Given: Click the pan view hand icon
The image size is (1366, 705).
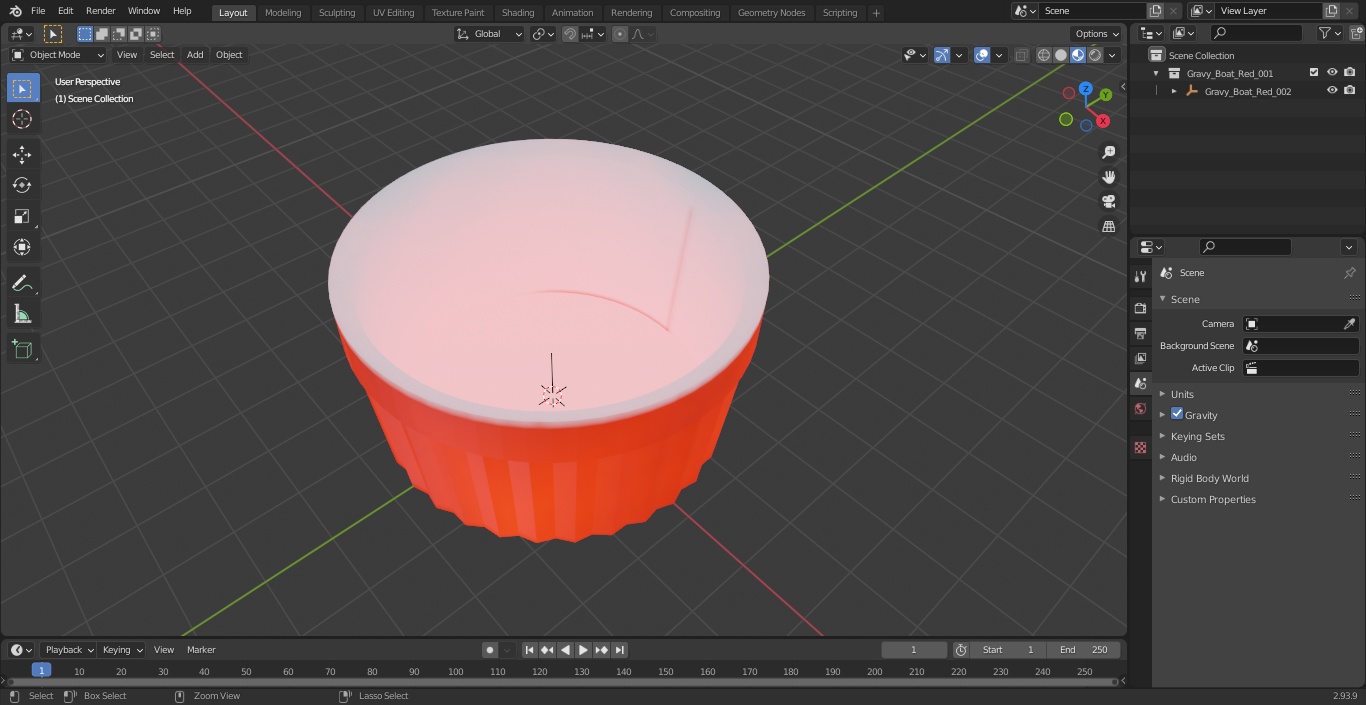Looking at the screenshot, I should coord(1108,177).
